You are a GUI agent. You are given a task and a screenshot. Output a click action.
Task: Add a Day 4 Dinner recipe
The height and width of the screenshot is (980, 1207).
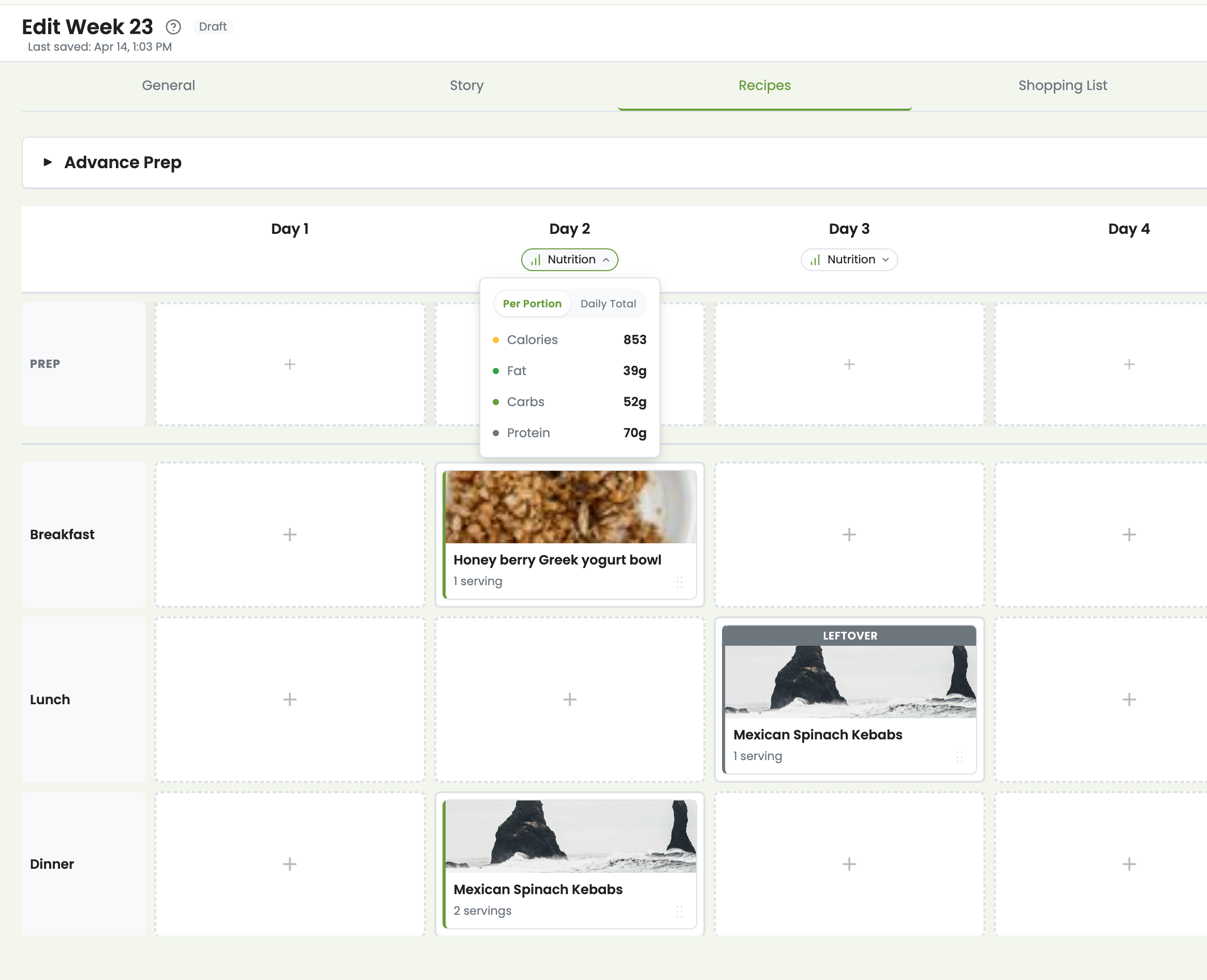coord(1128,864)
